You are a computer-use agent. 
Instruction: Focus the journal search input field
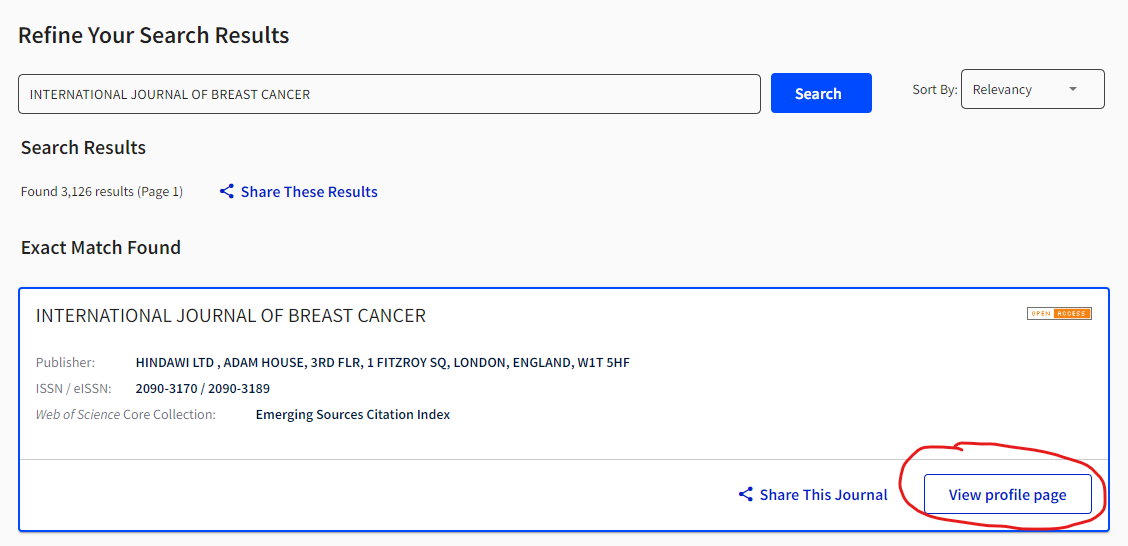(x=389, y=94)
